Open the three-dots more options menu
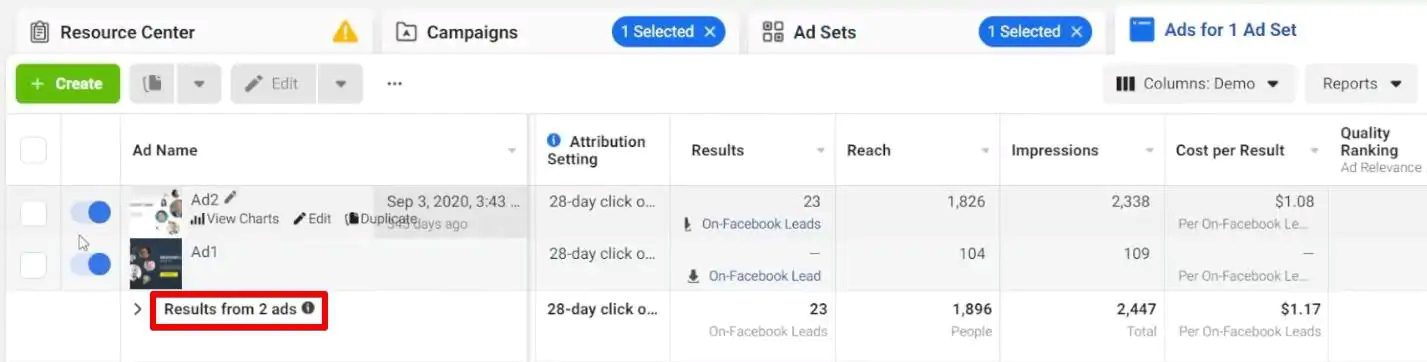Viewport: 1427px width, 362px height. [x=395, y=84]
